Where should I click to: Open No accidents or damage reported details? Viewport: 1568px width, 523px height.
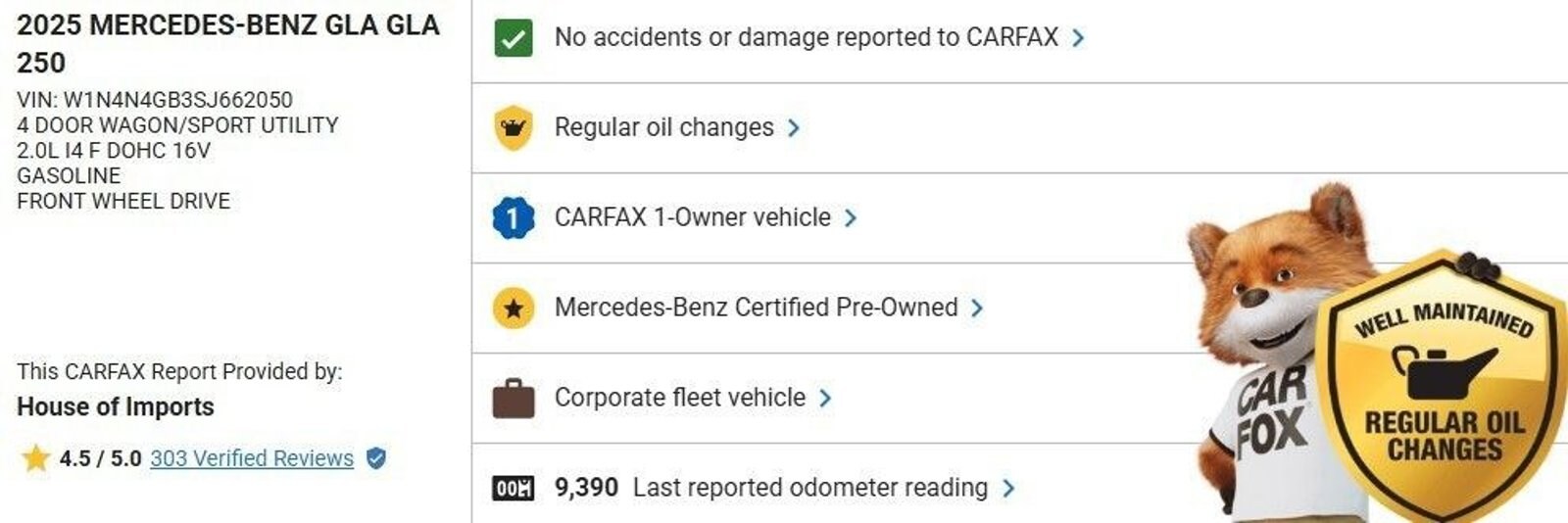point(806,37)
